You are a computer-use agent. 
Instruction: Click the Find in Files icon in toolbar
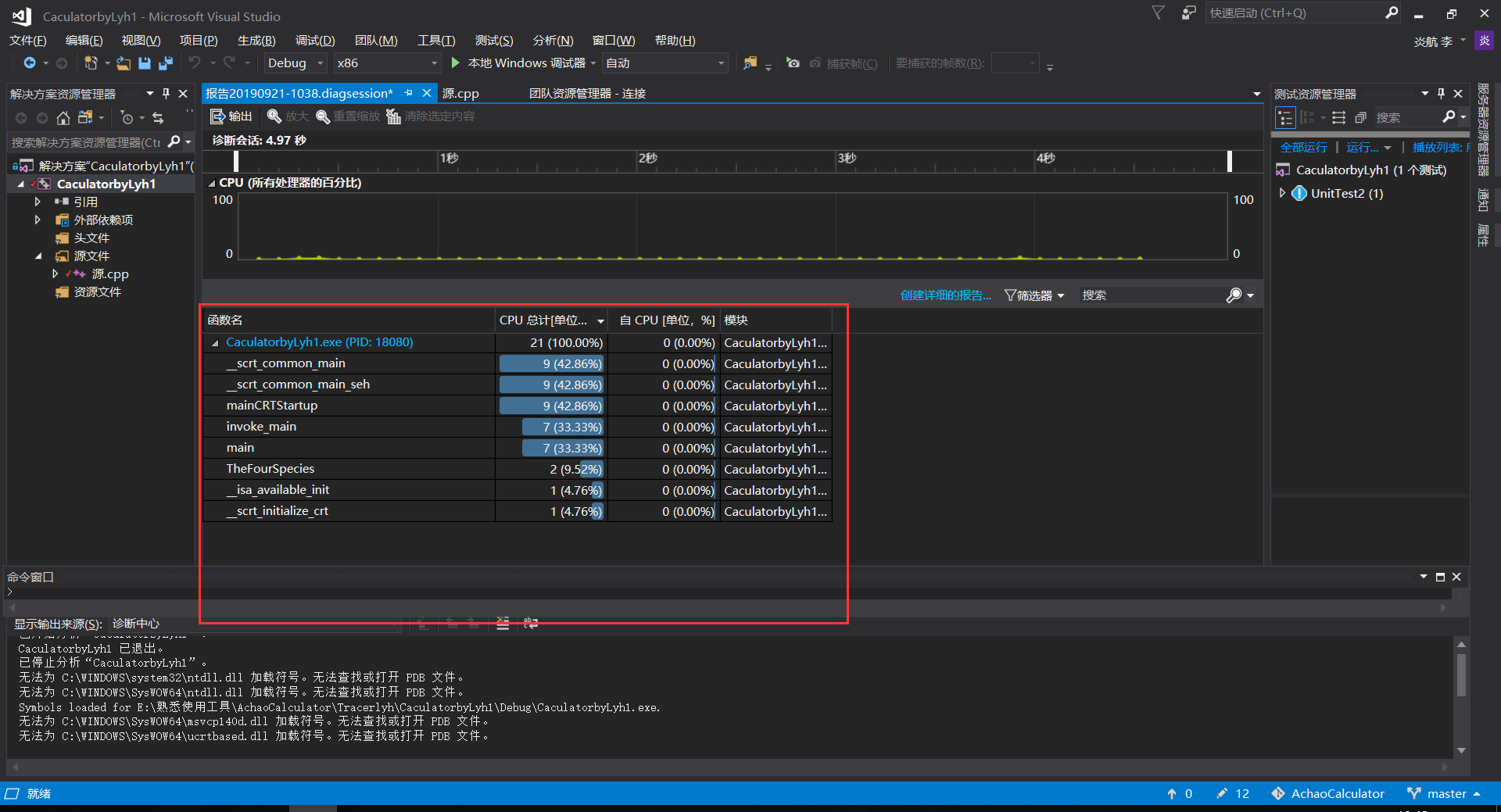pyautogui.click(x=750, y=63)
